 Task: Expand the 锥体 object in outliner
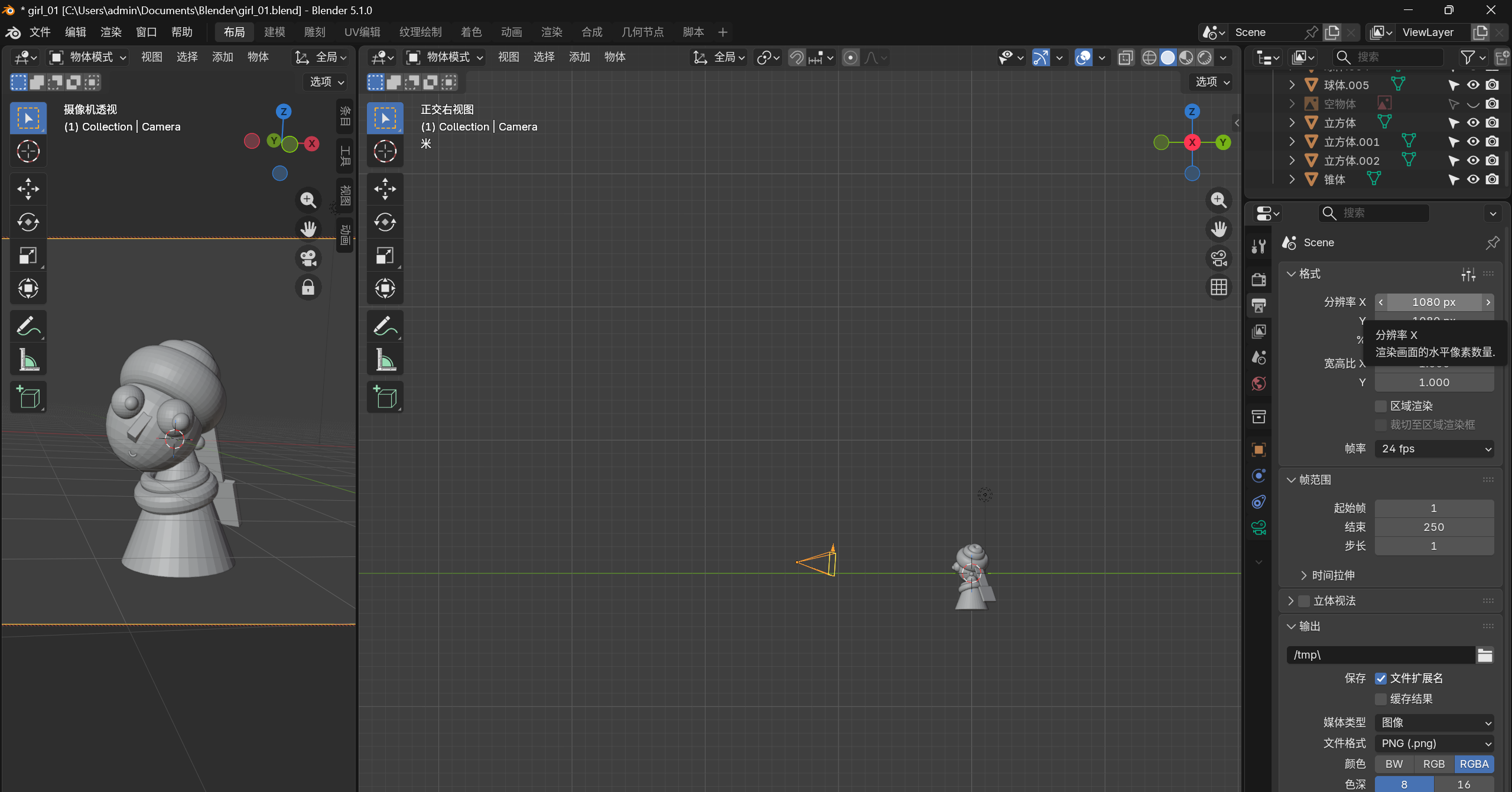coord(1292,180)
